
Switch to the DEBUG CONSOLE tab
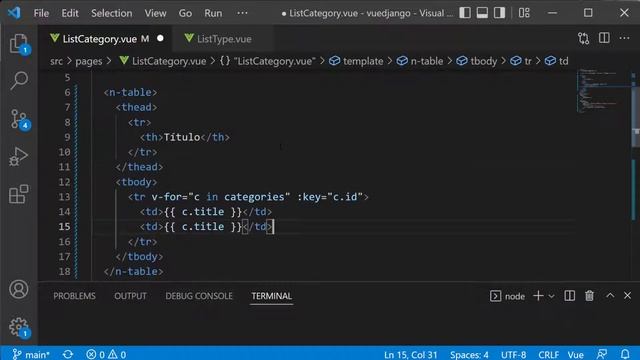(x=199, y=296)
